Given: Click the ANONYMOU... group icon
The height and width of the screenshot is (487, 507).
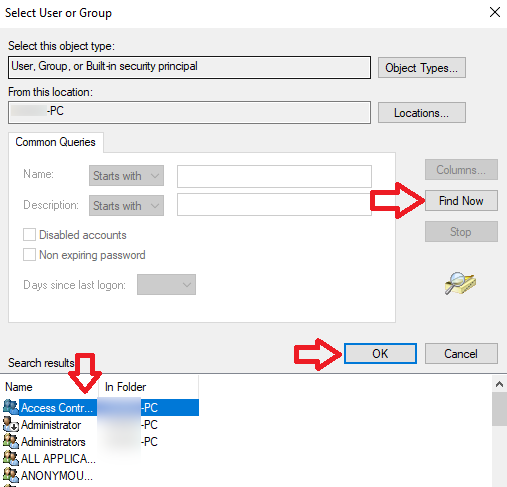Looking at the screenshot, I should pyautogui.click(x=11, y=475).
